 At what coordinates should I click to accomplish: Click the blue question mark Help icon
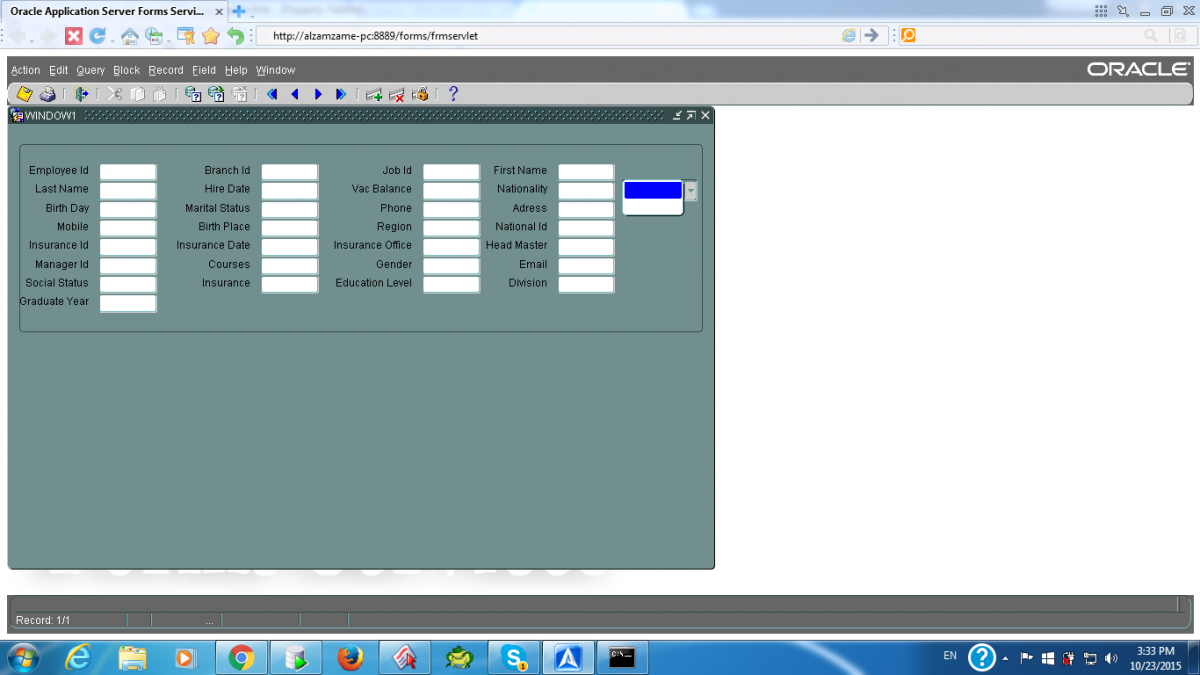(x=453, y=94)
